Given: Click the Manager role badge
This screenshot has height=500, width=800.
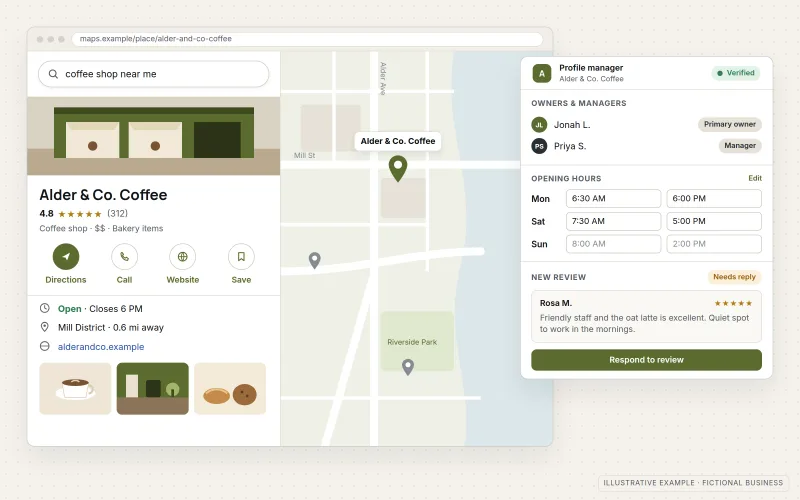Looking at the screenshot, I should pyautogui.click(x=740, y=145).
